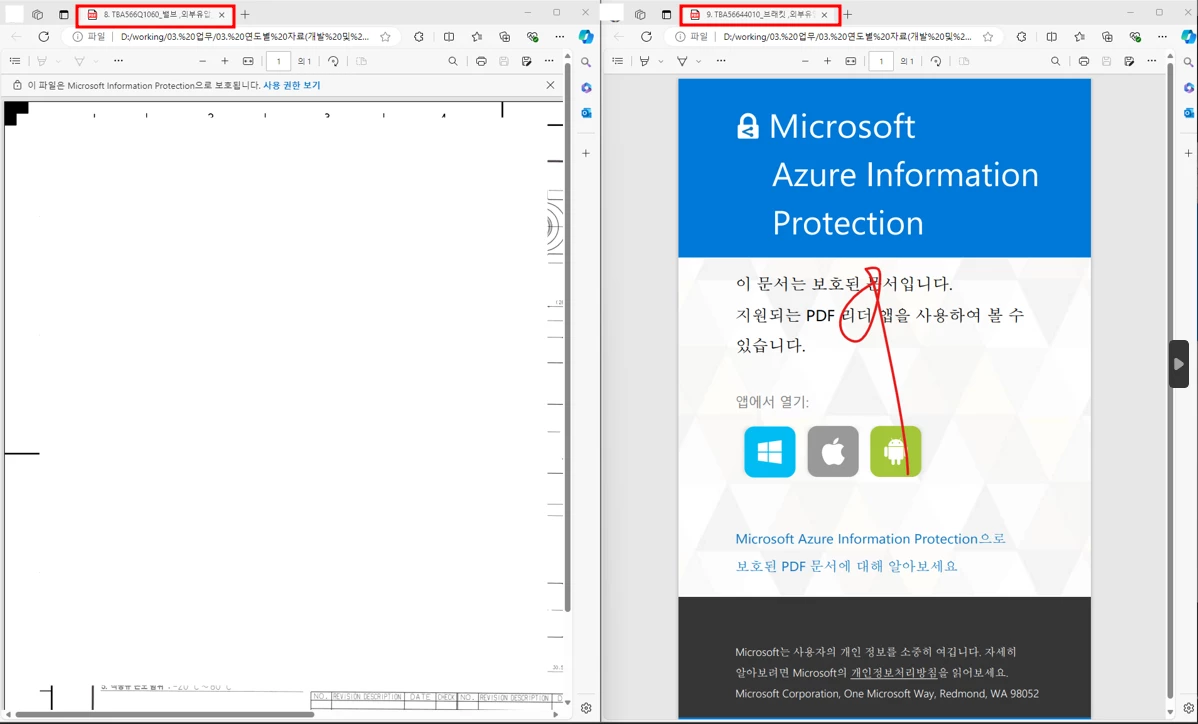Expand the collapsed side panel arrow in right window
The height and width of the screenshot is (724, 1198).
tap(1179, 364)
